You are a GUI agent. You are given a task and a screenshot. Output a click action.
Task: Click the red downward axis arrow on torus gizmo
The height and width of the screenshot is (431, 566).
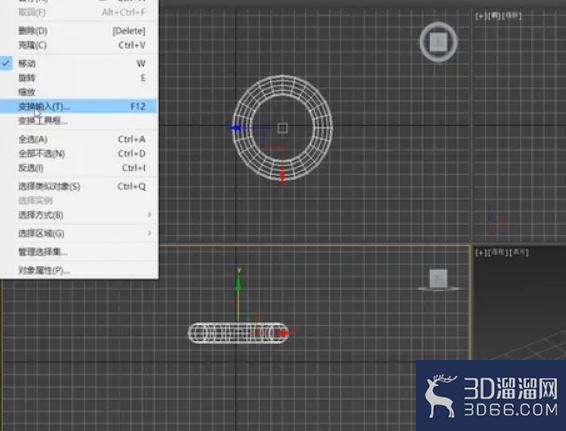(x=283, y=176)
